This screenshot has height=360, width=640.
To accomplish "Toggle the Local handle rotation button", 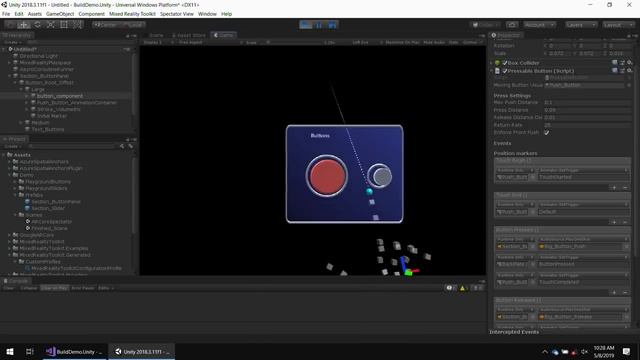I will pyautogui.click(x=133, y=25).
